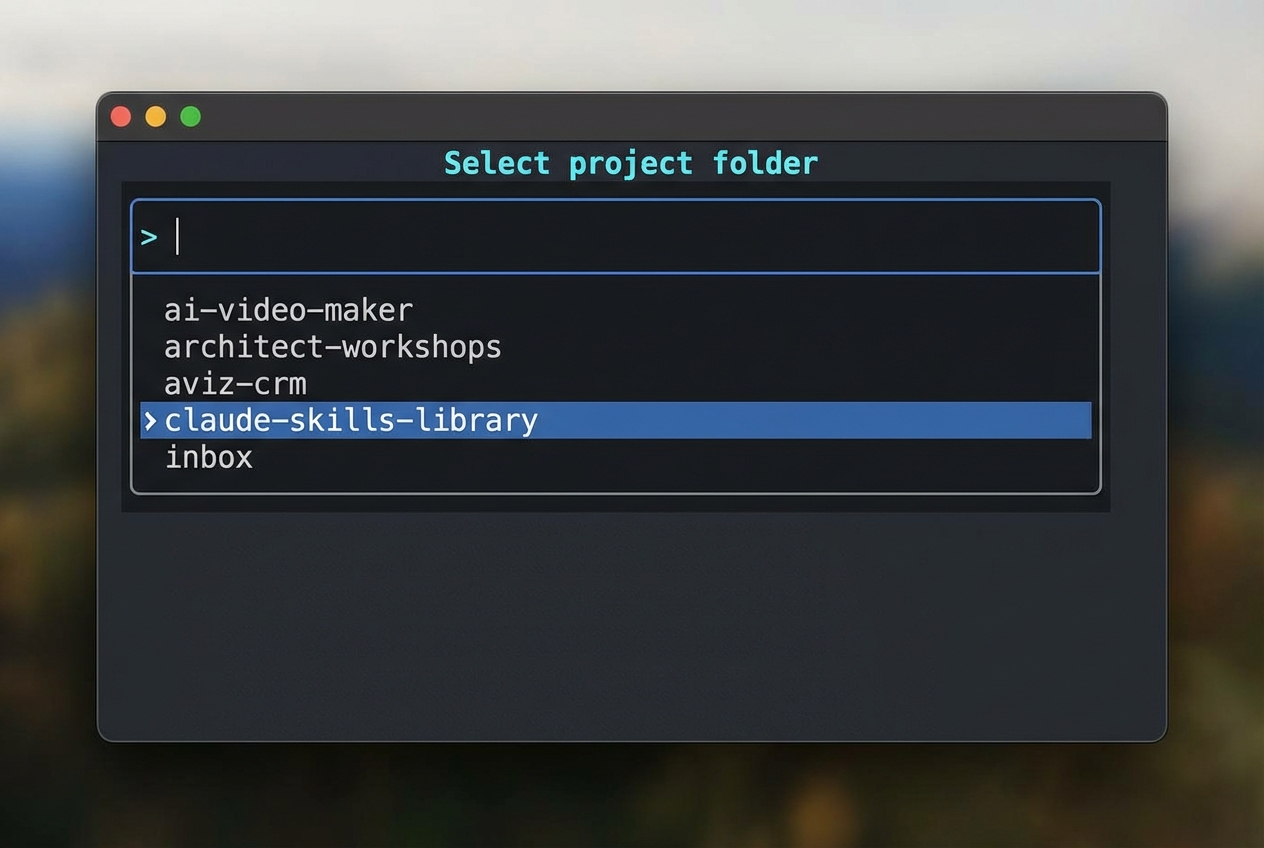
Task: Select the ai-video-maker folder
Action: (x=288, y=310)
